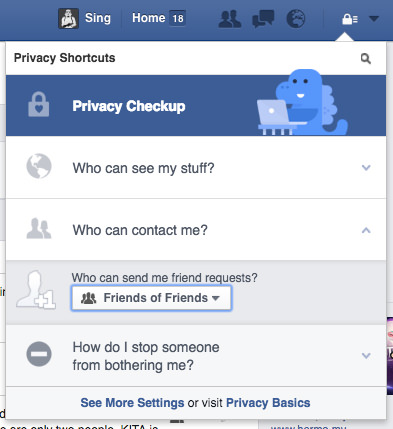
Task: Click the blue dinosaur with laptop illustration
Action: click(x=303, y=103)
